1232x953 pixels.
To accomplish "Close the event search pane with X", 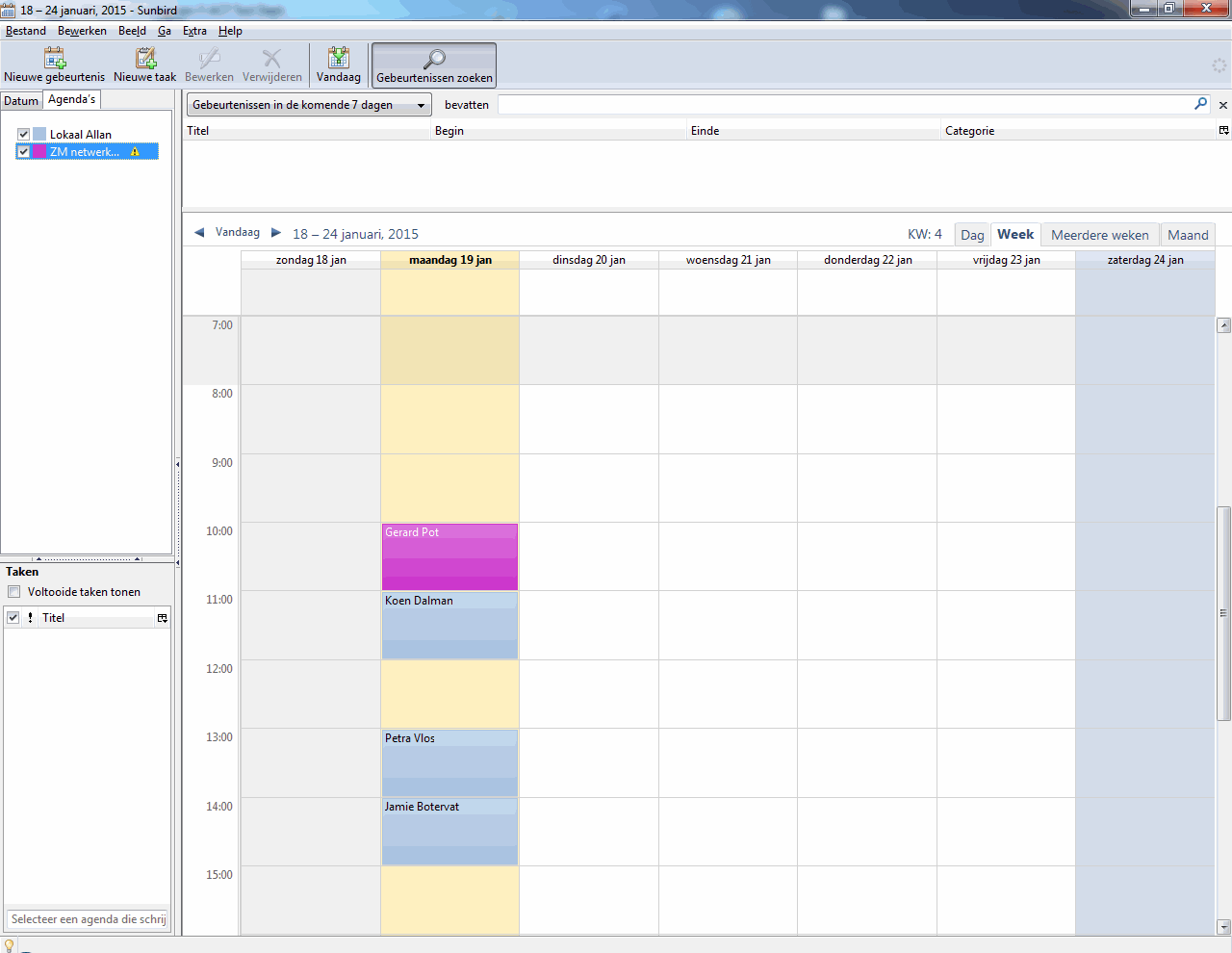I will [x=1223, y=105].
